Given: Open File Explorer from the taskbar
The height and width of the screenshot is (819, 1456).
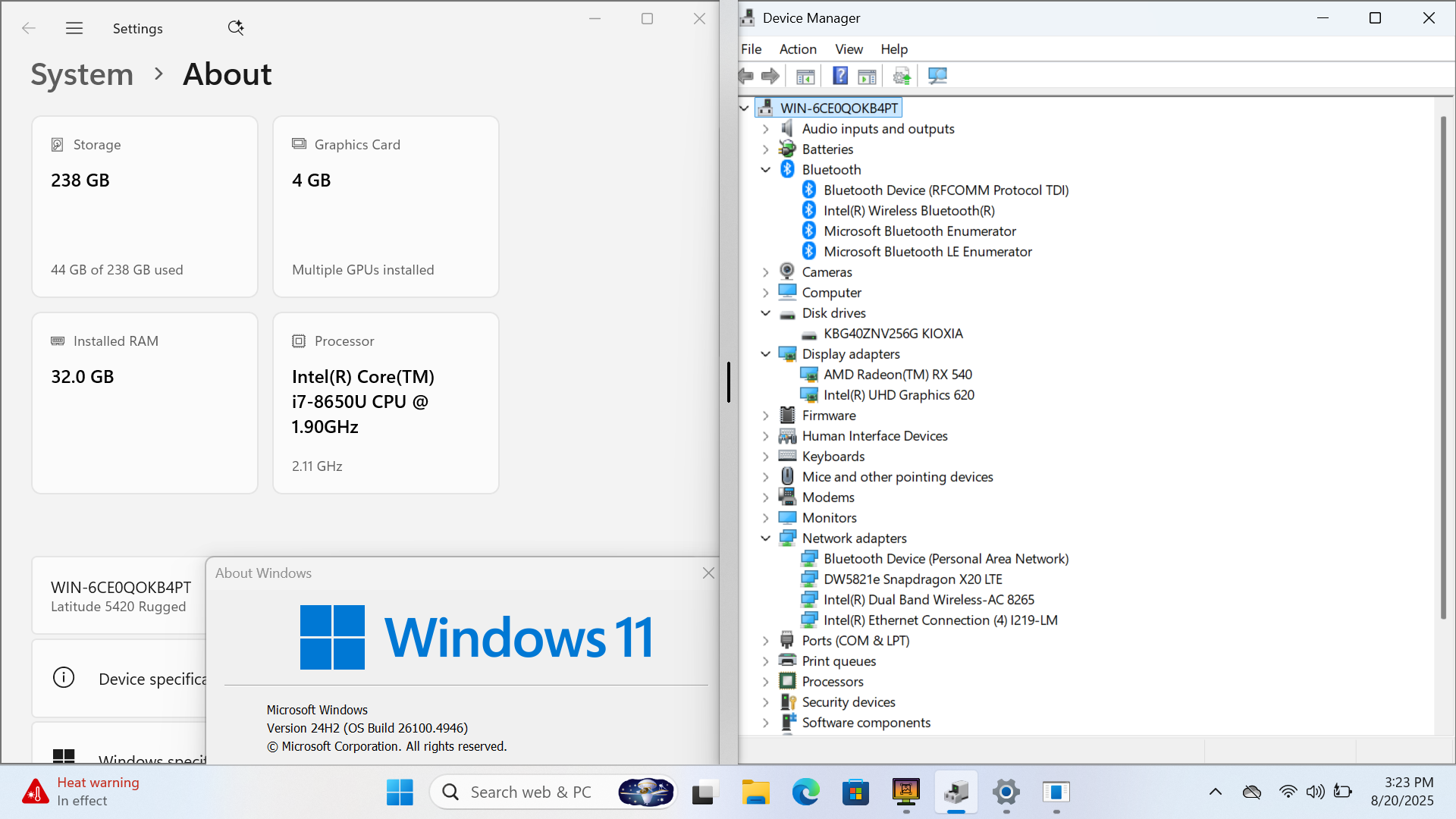Looking at the screenshot, I should click(x=755, y=792).
